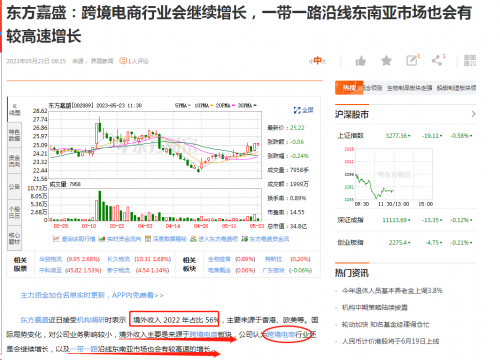
Task: Expand 沪深股市 with right chevron
Action: 473,114
